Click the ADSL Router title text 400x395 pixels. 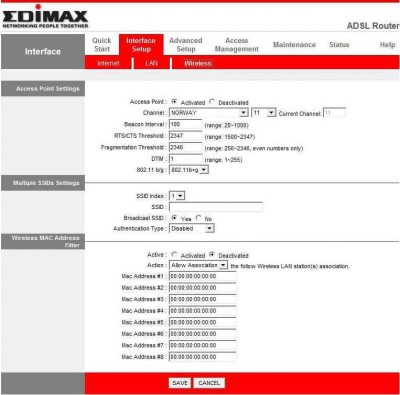click(x=373, y=26)
